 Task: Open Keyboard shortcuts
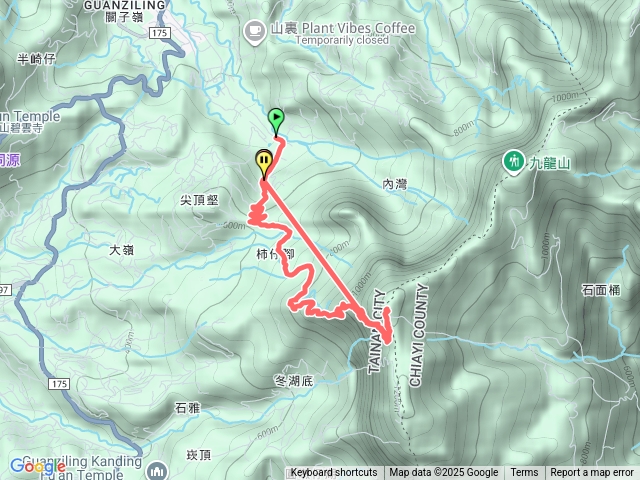334,473
